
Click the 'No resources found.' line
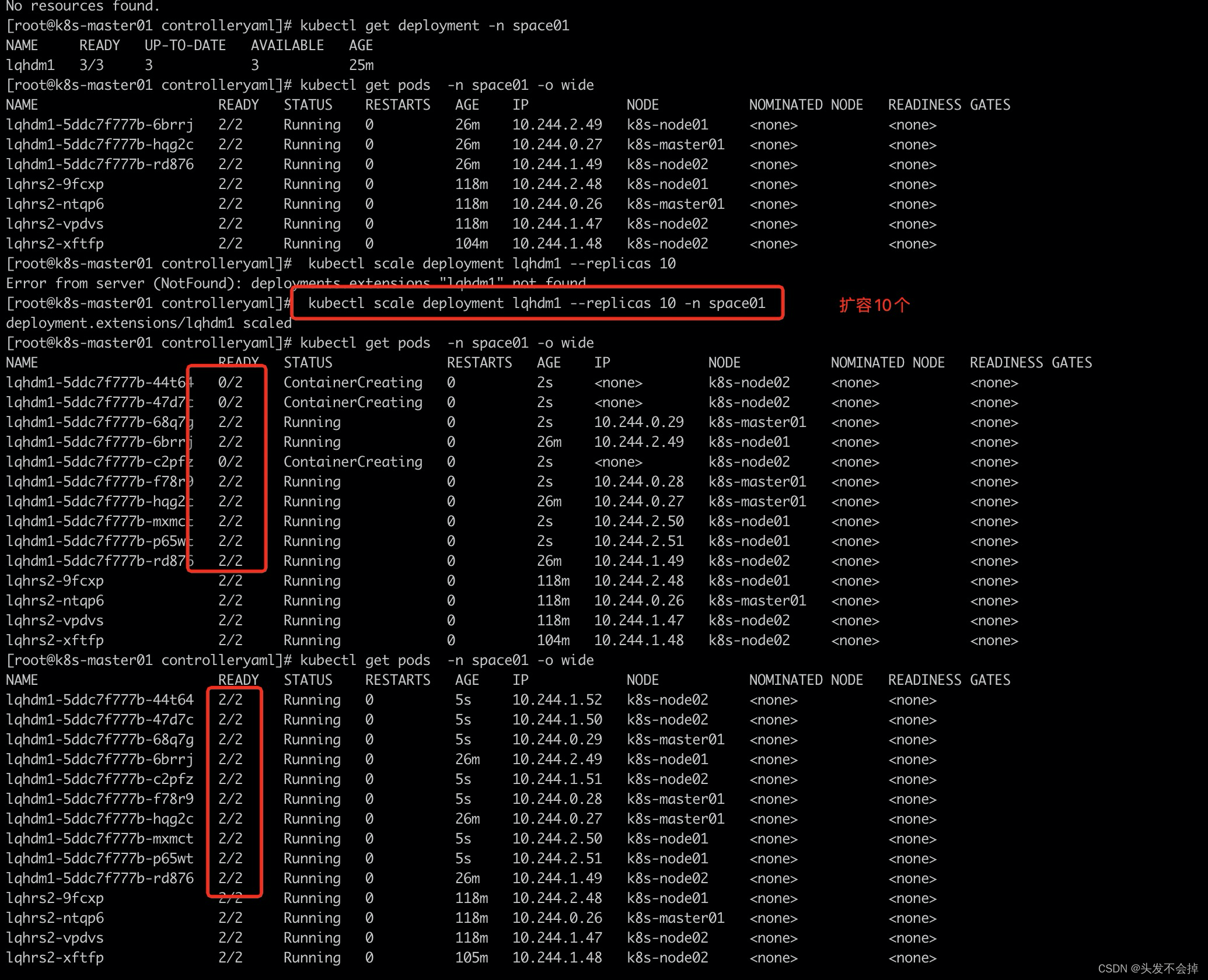click(82, 6)
